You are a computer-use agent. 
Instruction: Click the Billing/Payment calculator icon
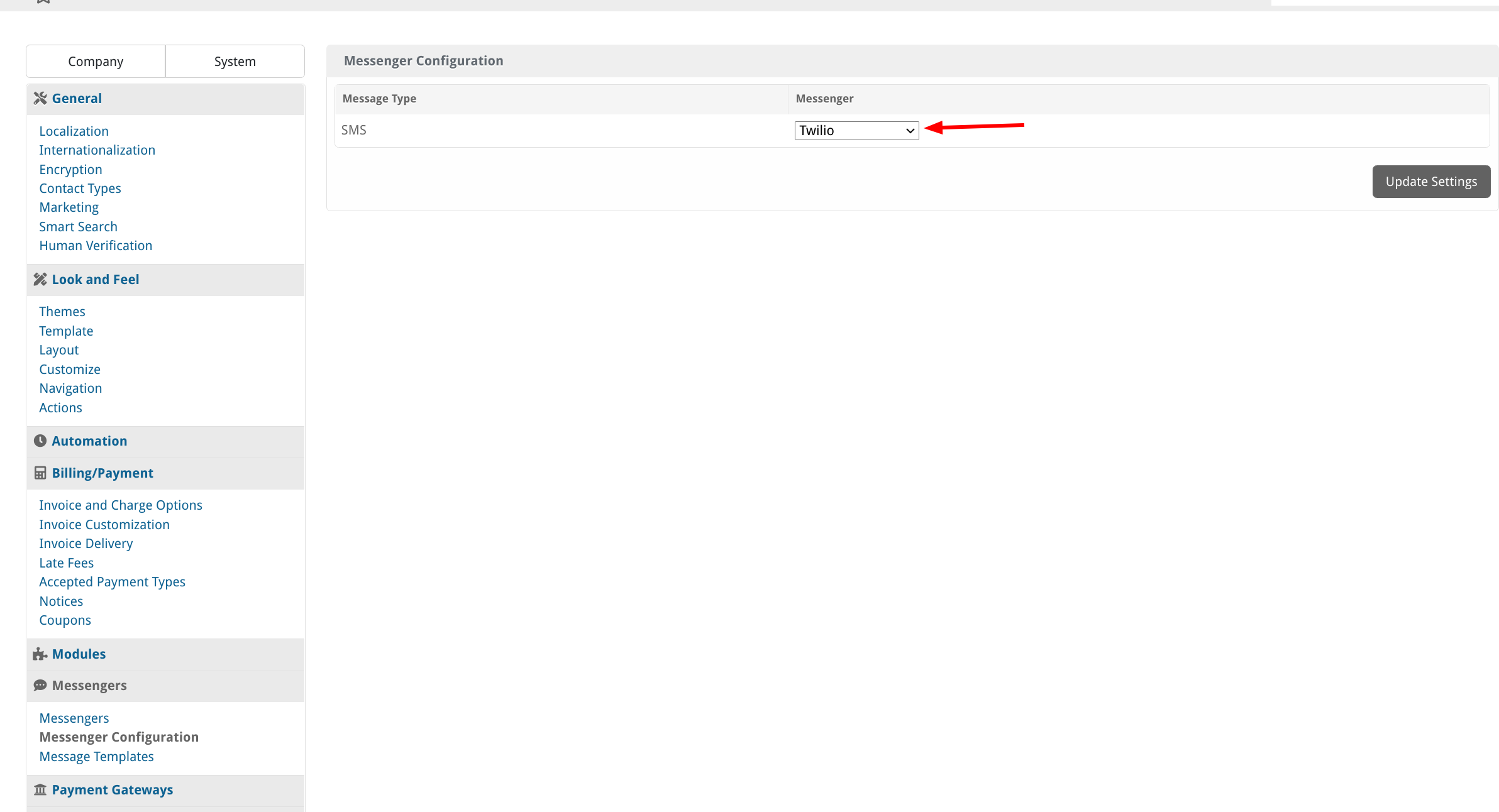40,473
